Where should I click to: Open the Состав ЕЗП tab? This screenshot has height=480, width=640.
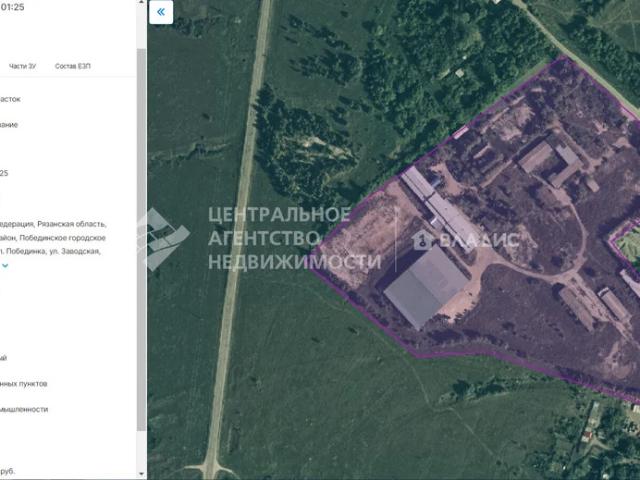coord(73,66)
